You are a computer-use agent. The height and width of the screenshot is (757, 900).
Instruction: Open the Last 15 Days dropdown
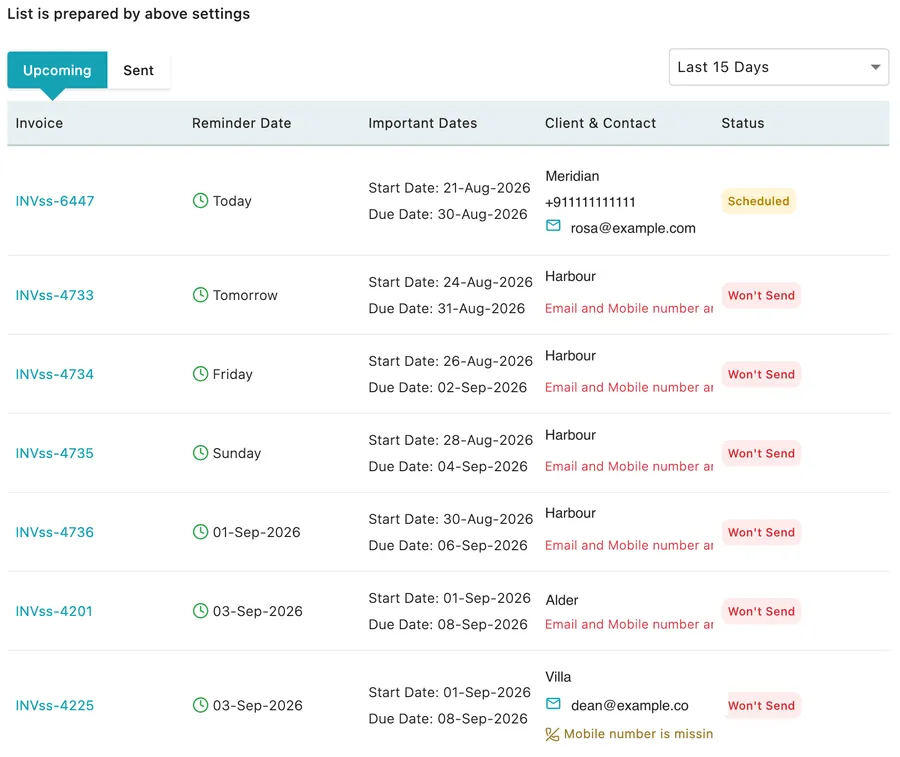click(778, 67)
